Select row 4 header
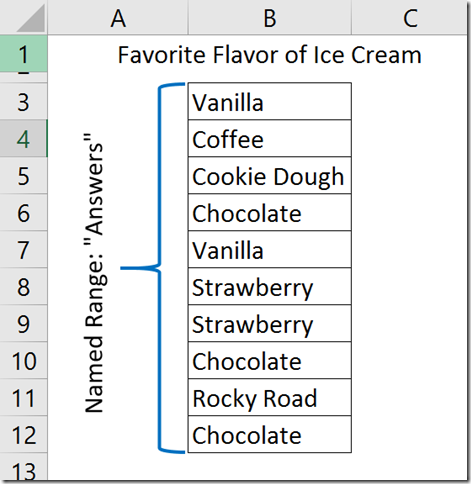 point(24,138)
